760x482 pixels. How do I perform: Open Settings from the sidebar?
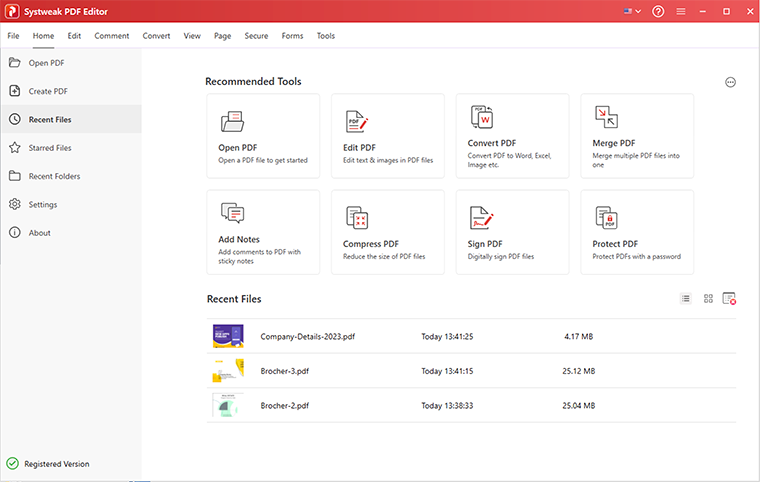tap(43, 204)
